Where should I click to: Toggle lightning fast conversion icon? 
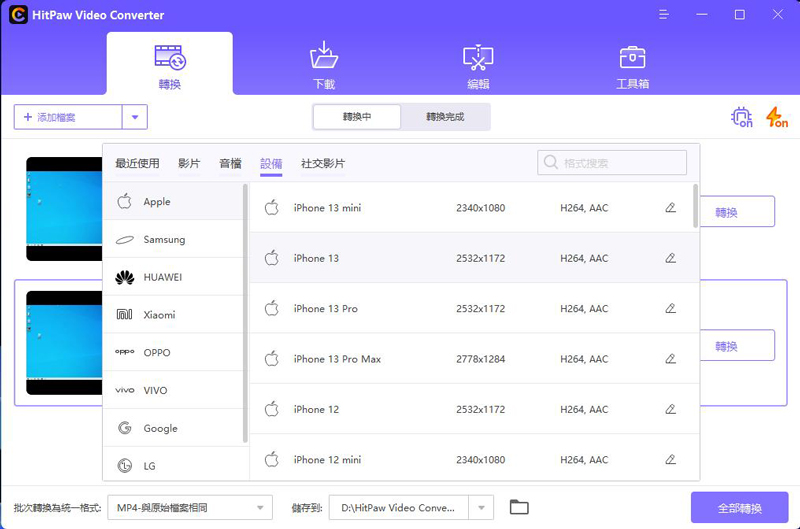(x=777, y=117)
